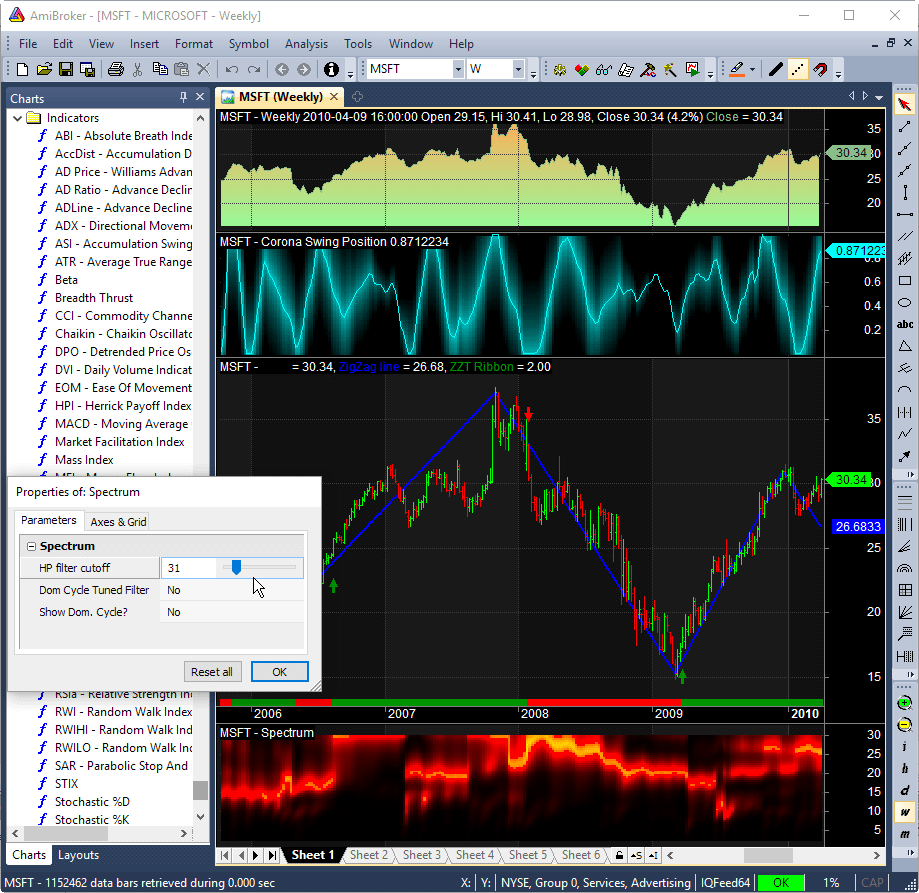This screenshot has height=893, width=919.
Task: Switch to the monthly 'm' interval button
Action: [x=905, y=834]
